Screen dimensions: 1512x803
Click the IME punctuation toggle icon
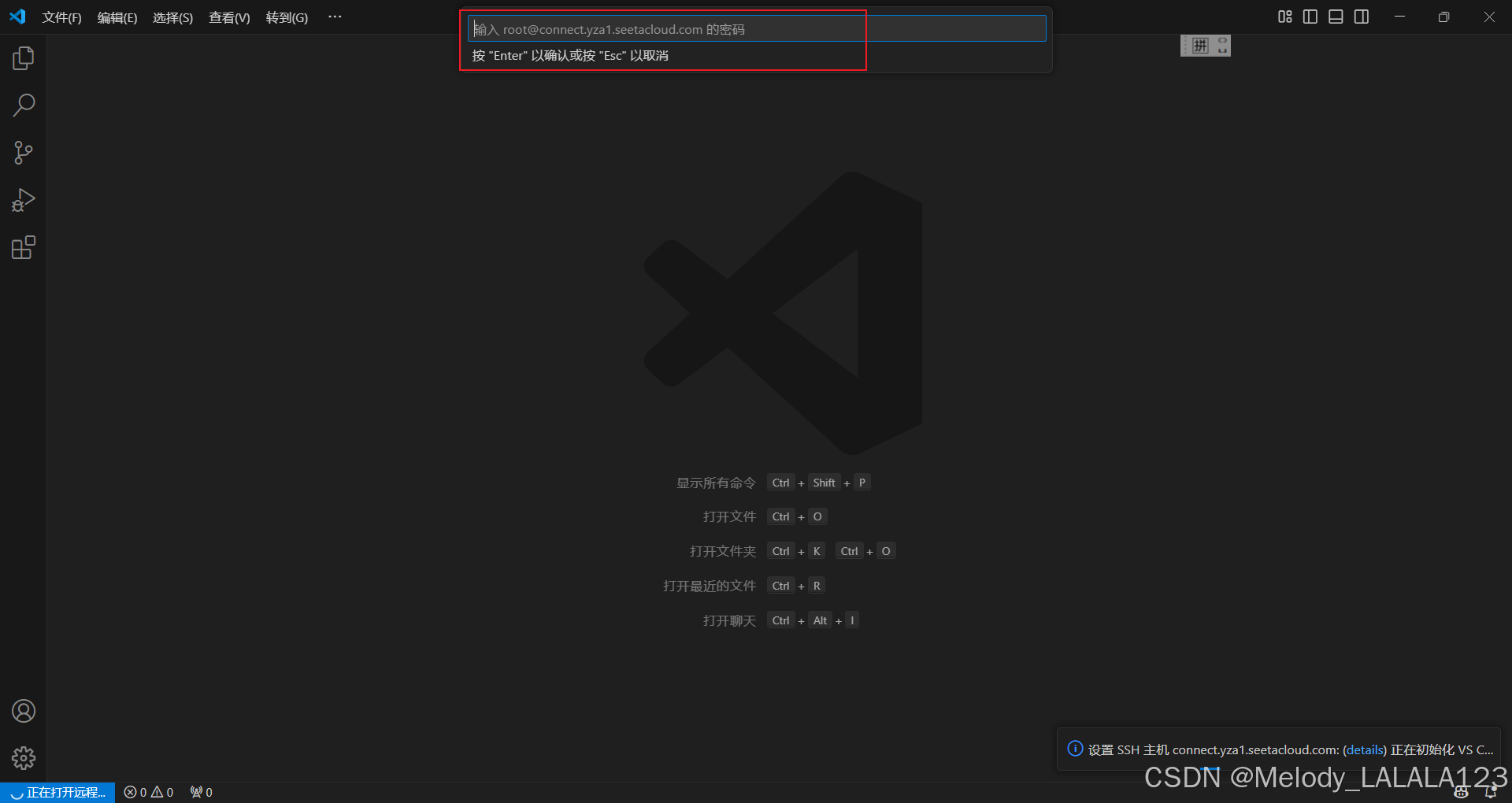coord(1222,46)
